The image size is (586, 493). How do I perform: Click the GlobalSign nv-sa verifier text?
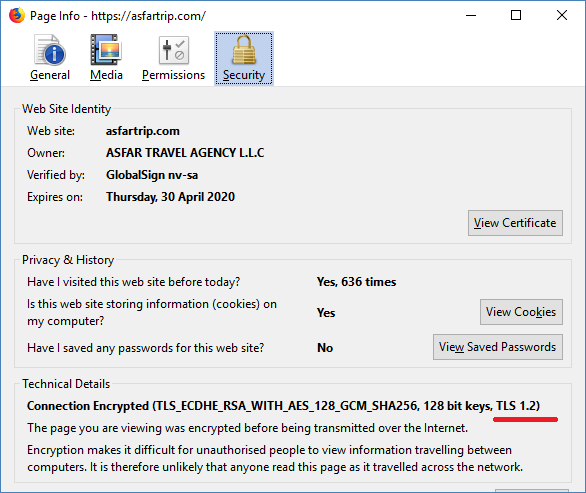[x=152, y=175]
